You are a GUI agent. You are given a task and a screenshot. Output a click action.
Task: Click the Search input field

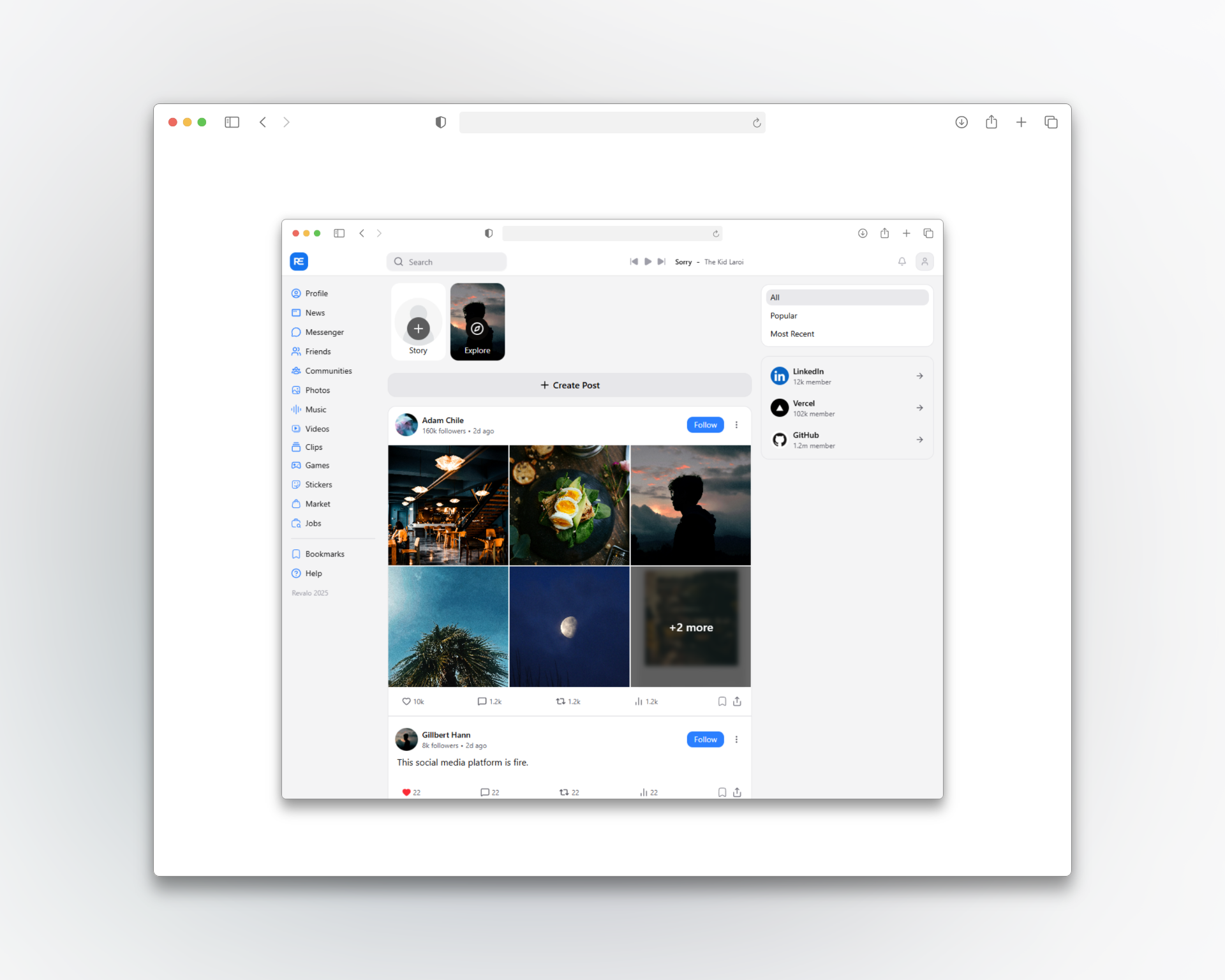453,262
